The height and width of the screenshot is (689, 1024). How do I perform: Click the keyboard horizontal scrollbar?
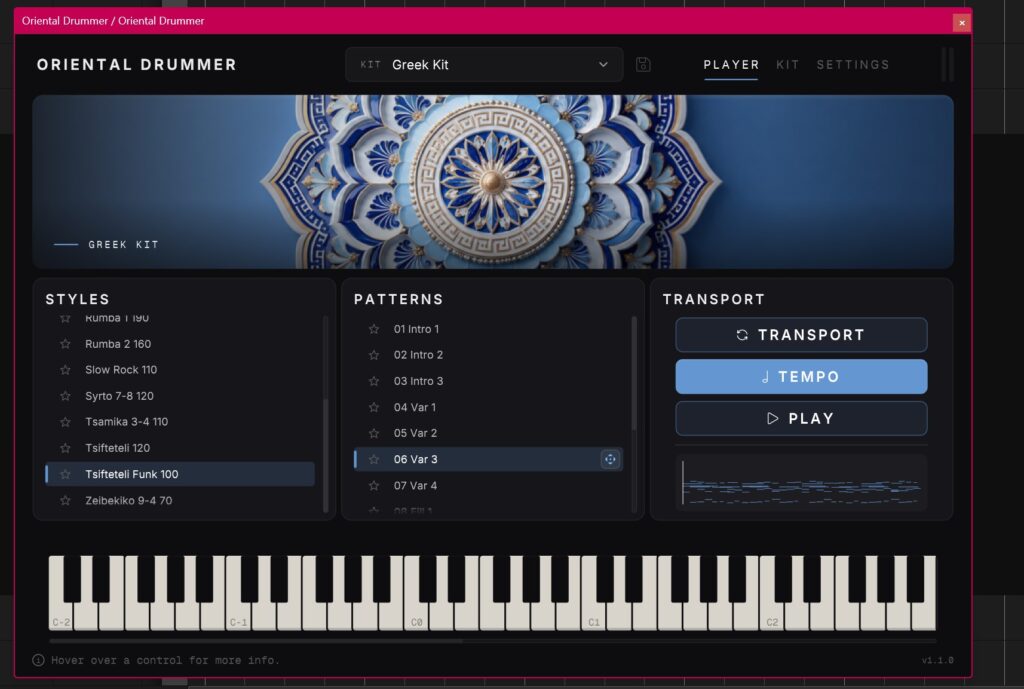tap(256, 641)
